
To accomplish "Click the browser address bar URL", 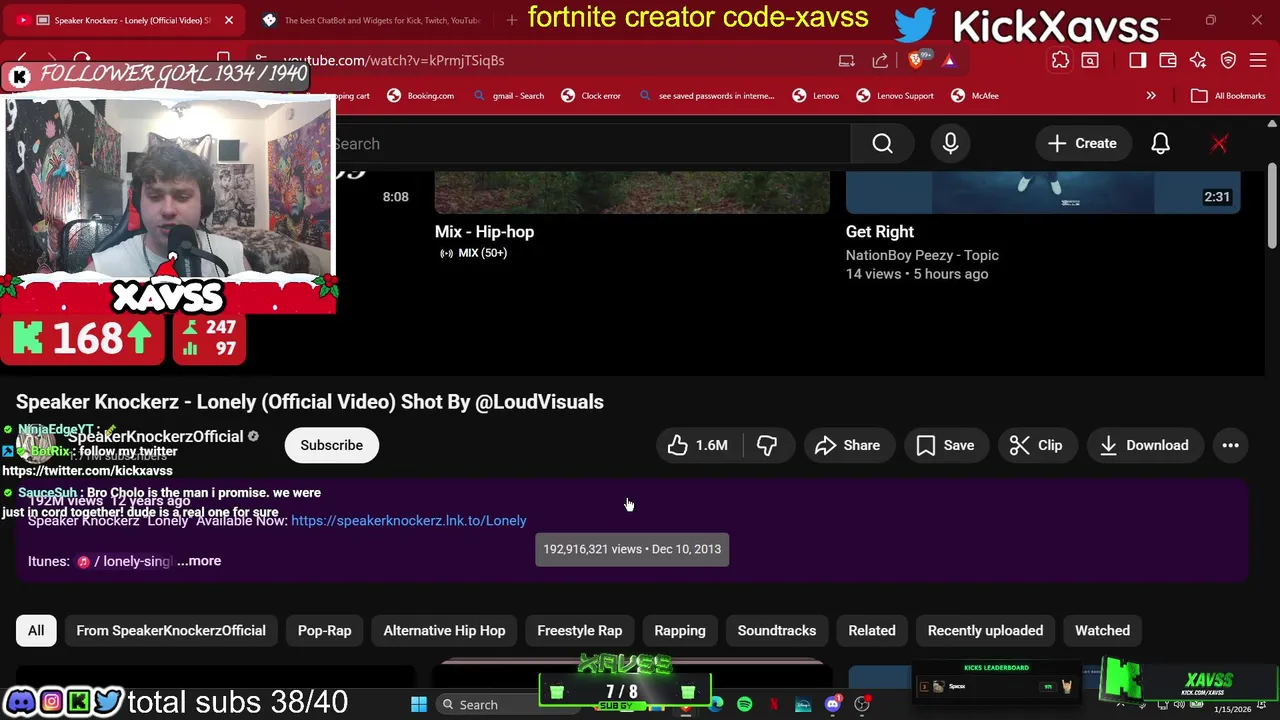I will pos(394,61).
